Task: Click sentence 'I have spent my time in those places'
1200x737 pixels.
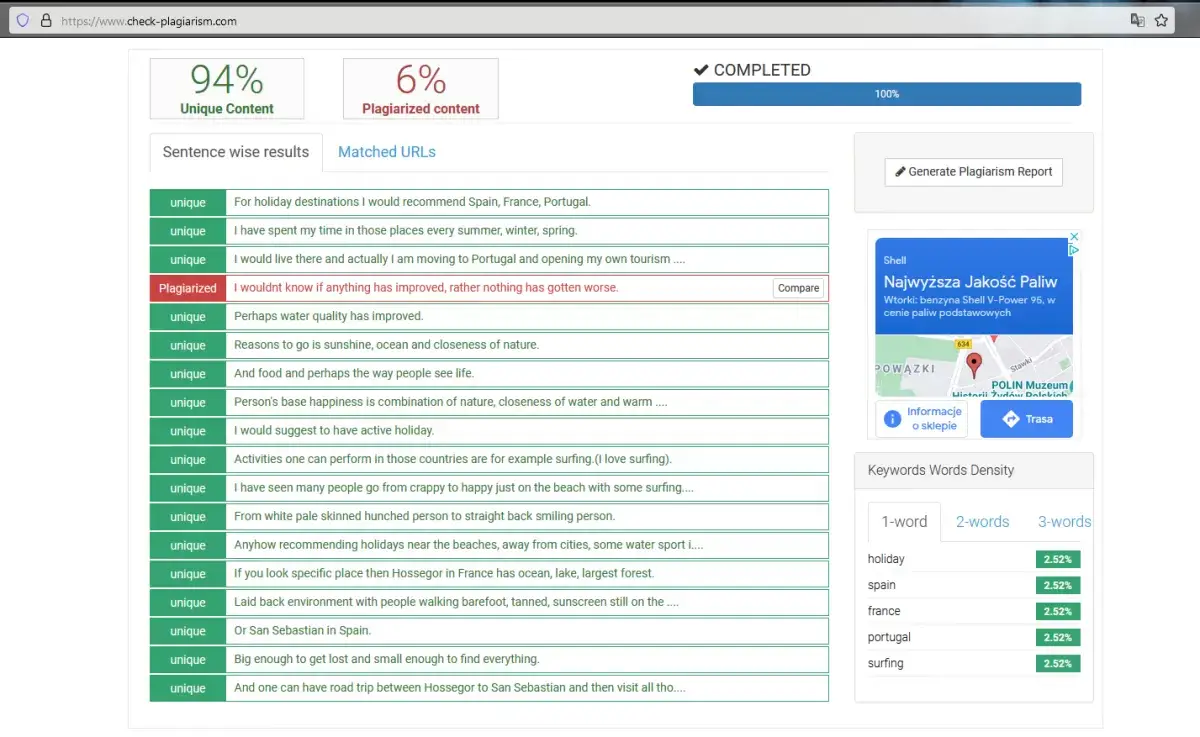Action: click(405, 231)
